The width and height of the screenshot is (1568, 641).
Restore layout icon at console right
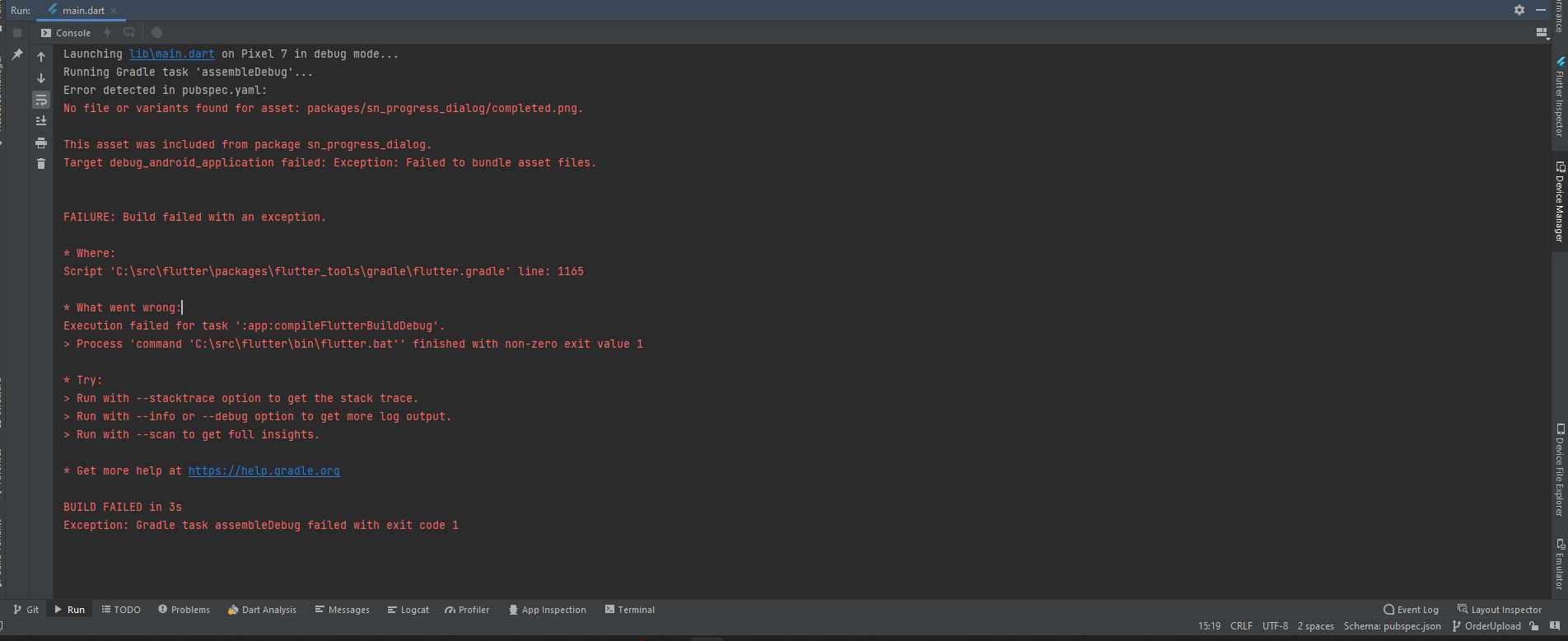click(1542, 33)
